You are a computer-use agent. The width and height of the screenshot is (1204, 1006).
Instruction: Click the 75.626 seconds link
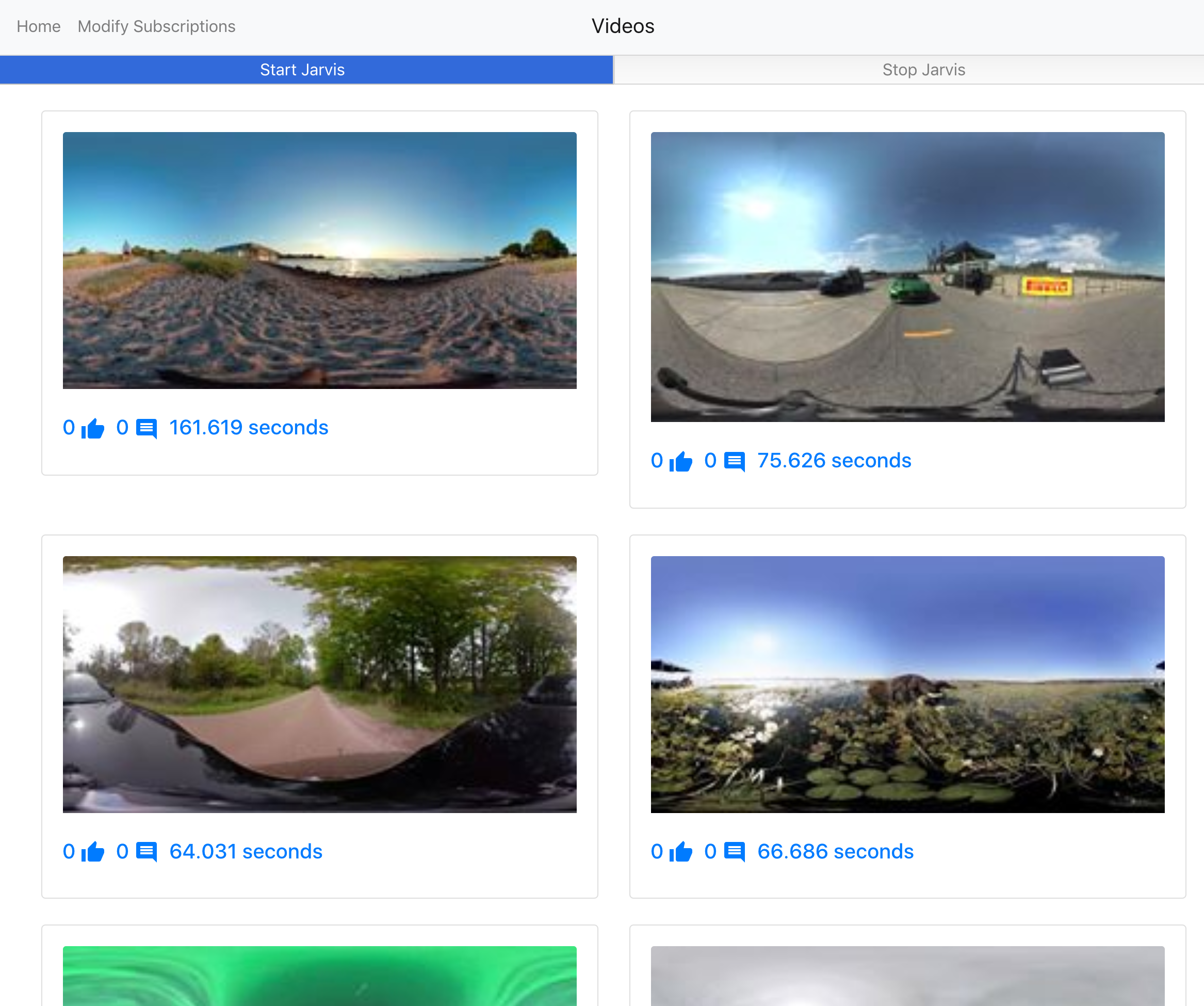(834, 461)
